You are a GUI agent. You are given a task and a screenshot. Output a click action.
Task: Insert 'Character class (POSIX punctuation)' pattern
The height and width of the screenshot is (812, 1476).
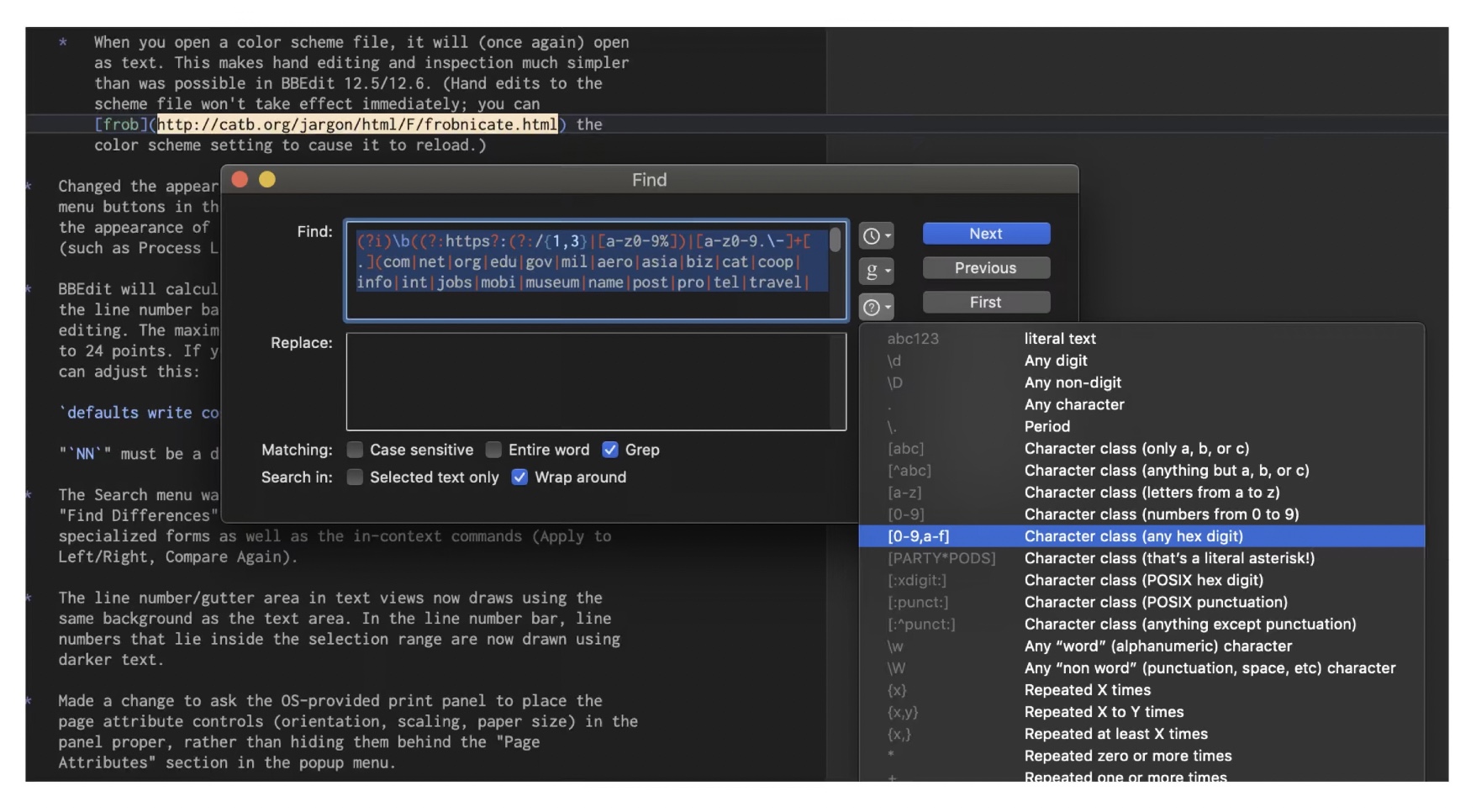1141,602
